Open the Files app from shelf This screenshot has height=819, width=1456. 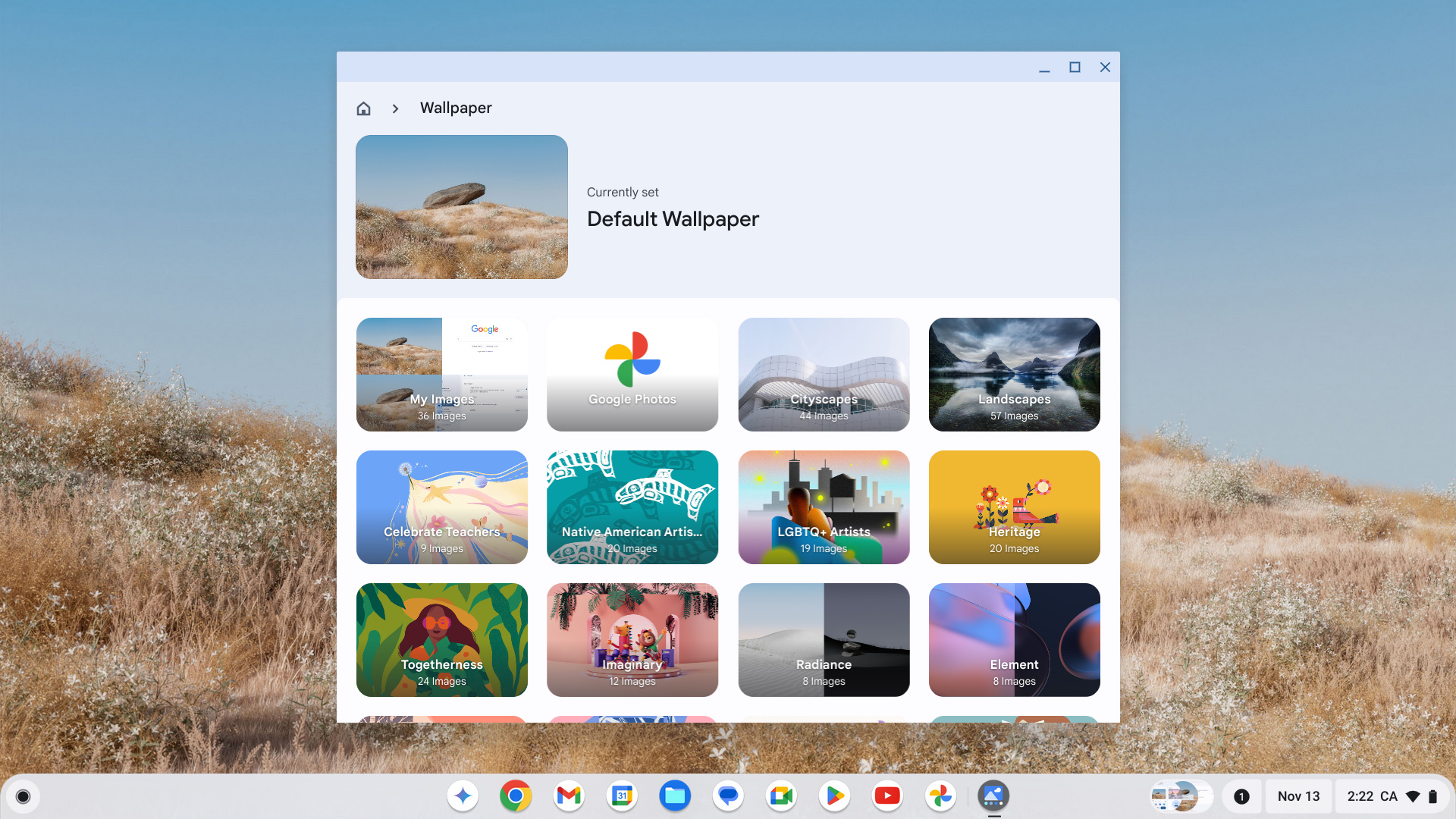[675, 796]
